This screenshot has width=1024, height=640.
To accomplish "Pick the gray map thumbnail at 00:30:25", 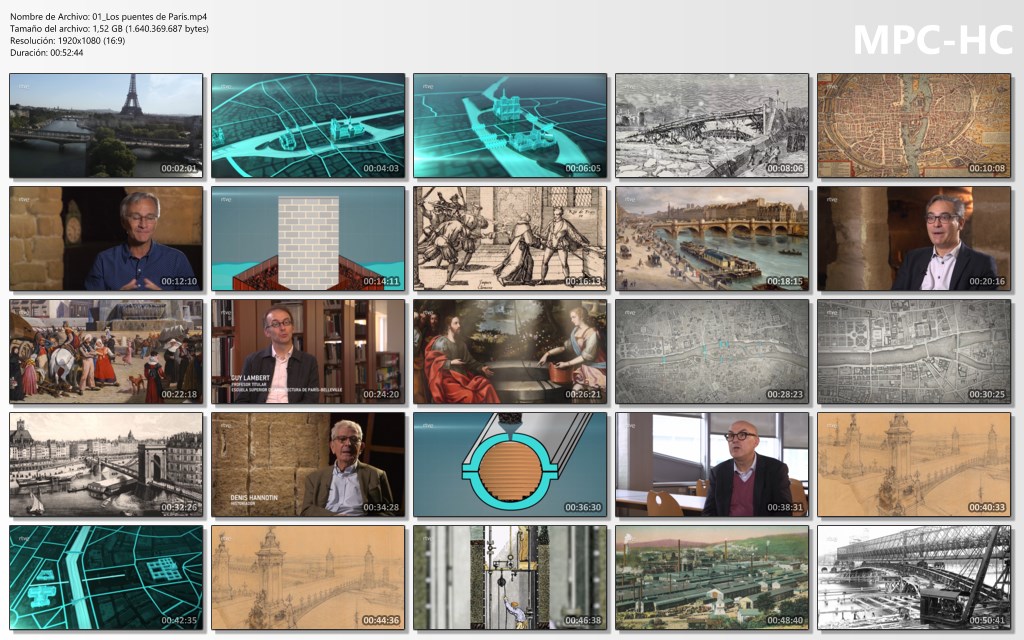I will (x=914, y=351).
